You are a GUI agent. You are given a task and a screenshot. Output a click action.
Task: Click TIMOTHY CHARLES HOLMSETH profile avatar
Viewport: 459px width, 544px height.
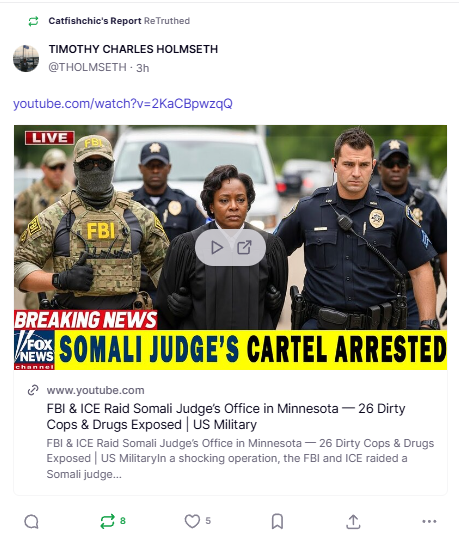tap(26, 58)
